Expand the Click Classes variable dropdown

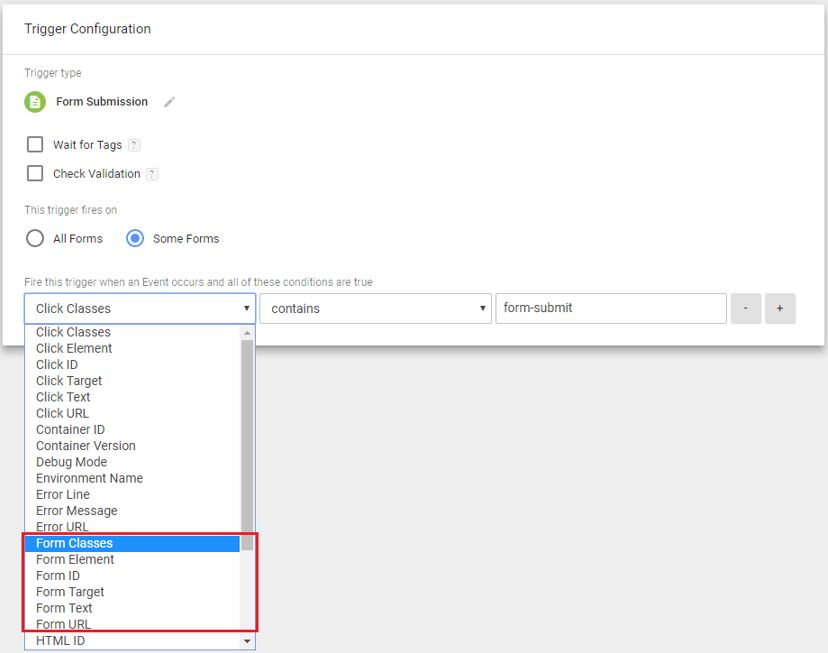tap(140, 309)
